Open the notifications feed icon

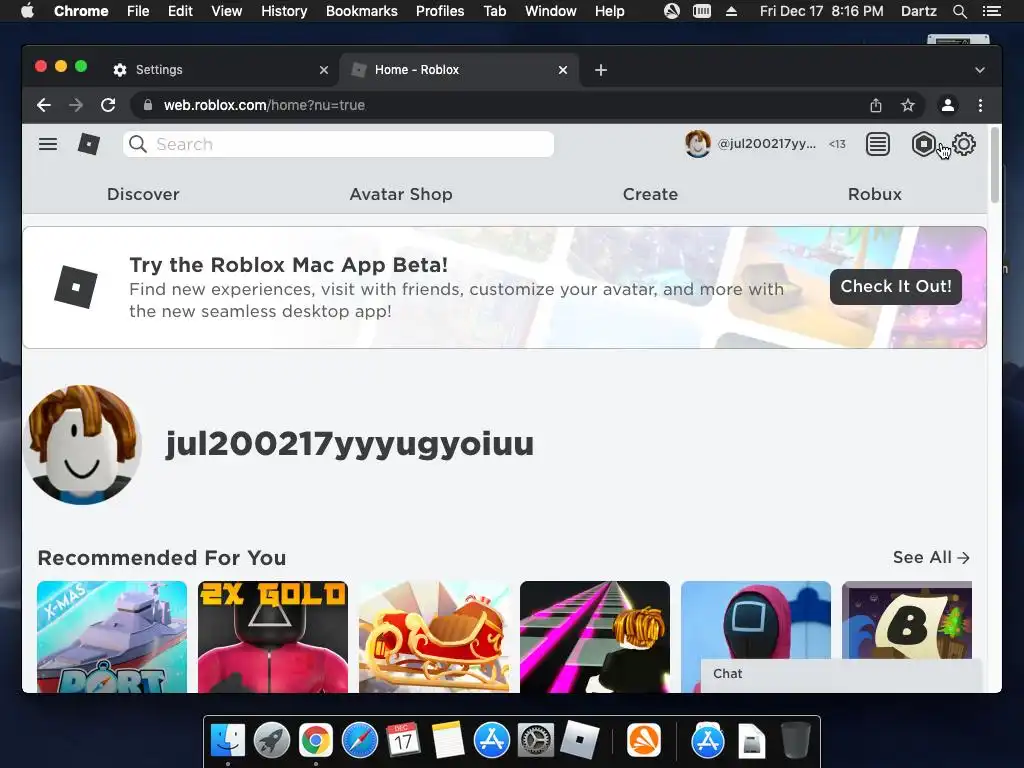[878, 144]
